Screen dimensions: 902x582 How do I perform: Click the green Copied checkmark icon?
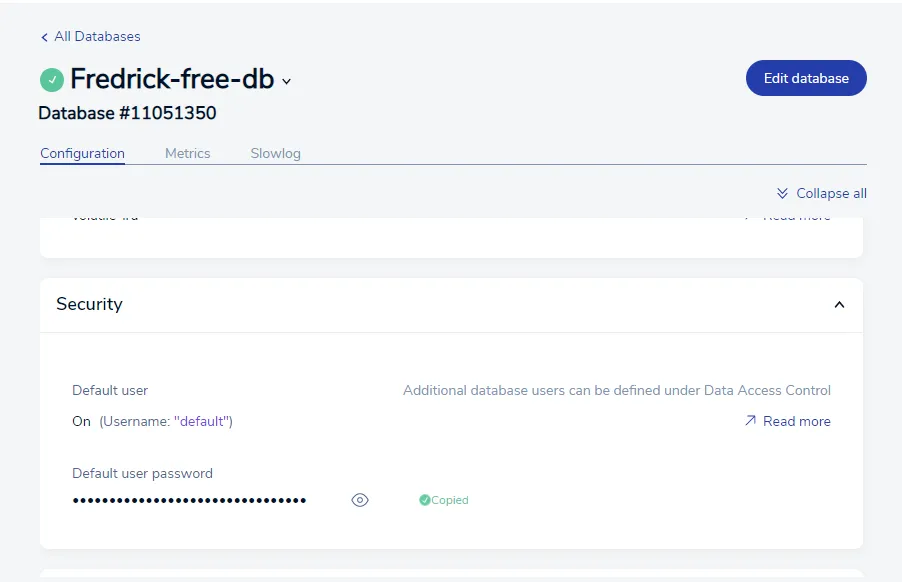[424, 500]
